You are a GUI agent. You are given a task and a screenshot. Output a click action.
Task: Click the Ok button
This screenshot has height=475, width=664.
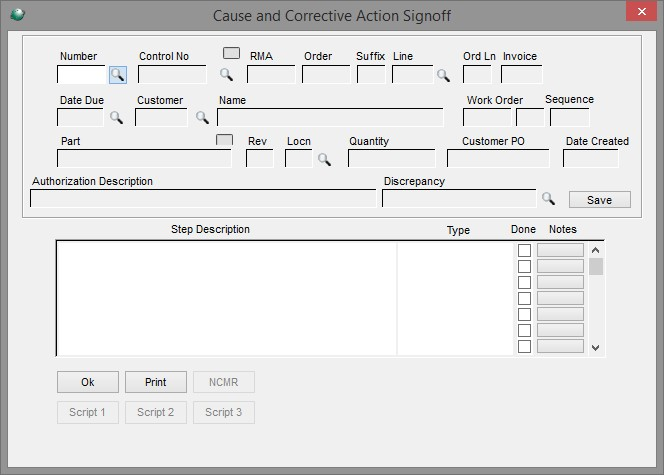(88, 382)
